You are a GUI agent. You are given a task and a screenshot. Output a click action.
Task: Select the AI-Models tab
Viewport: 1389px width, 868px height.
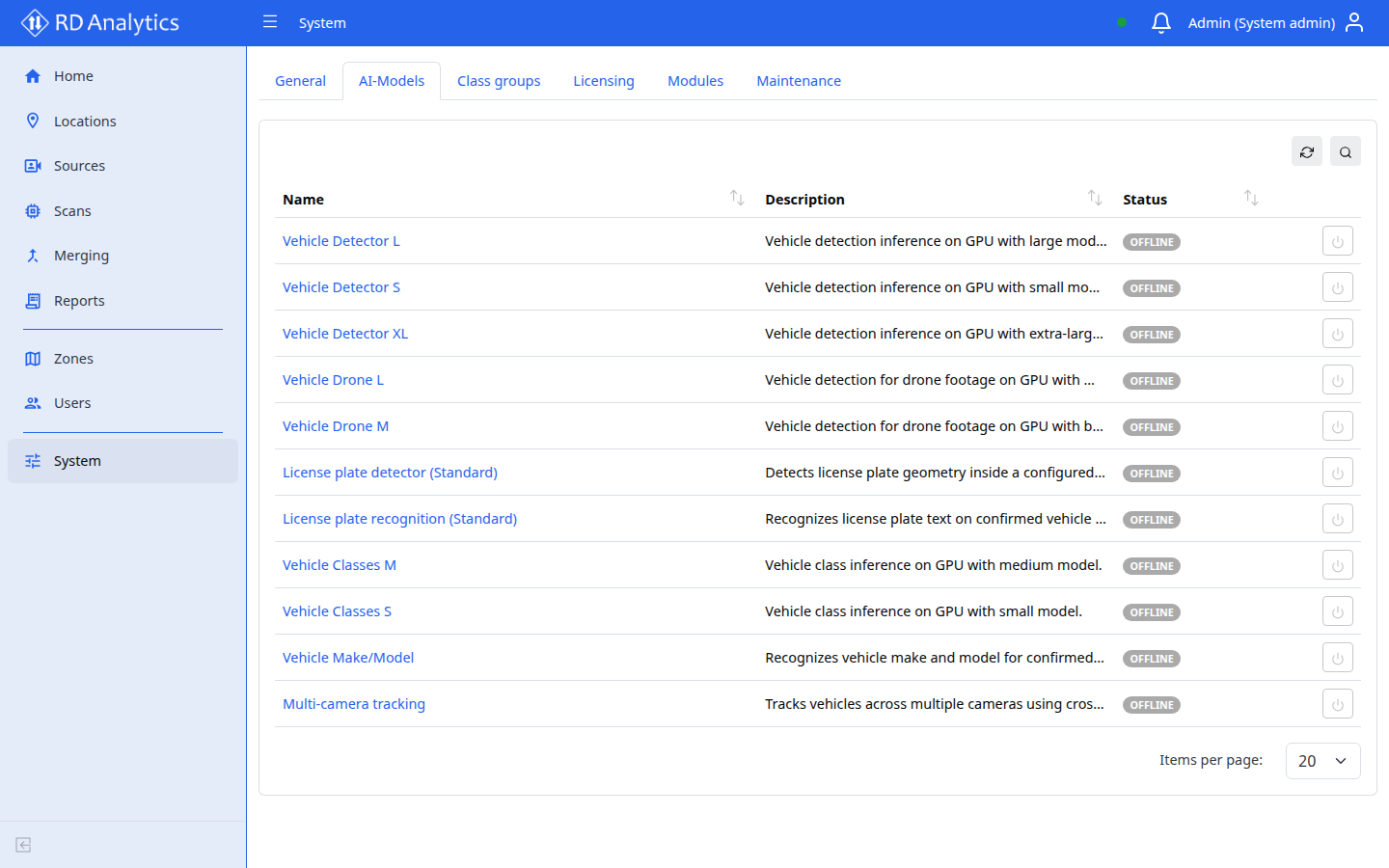[x=392, y=81]
